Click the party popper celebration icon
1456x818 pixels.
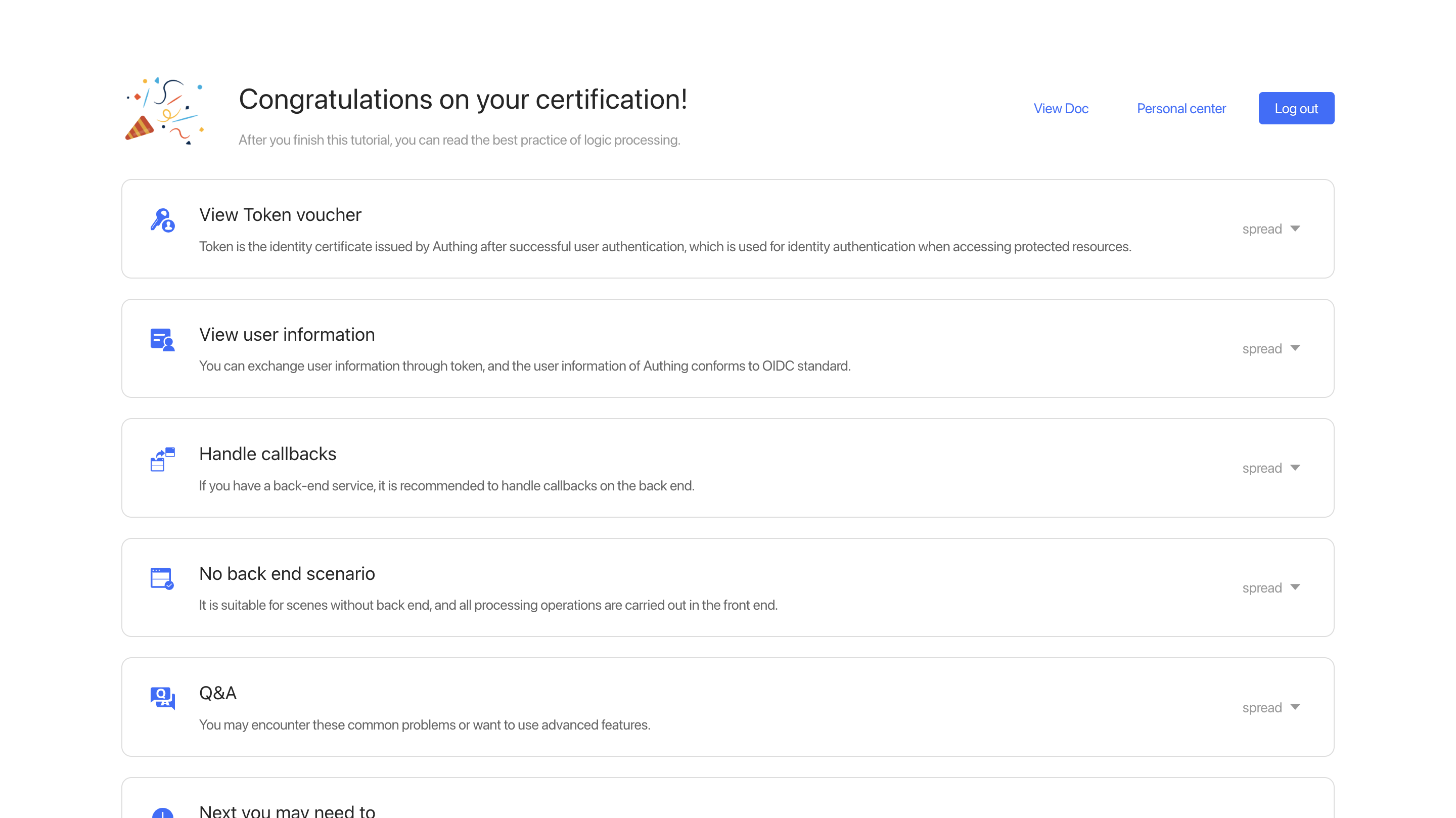point(164,111)
